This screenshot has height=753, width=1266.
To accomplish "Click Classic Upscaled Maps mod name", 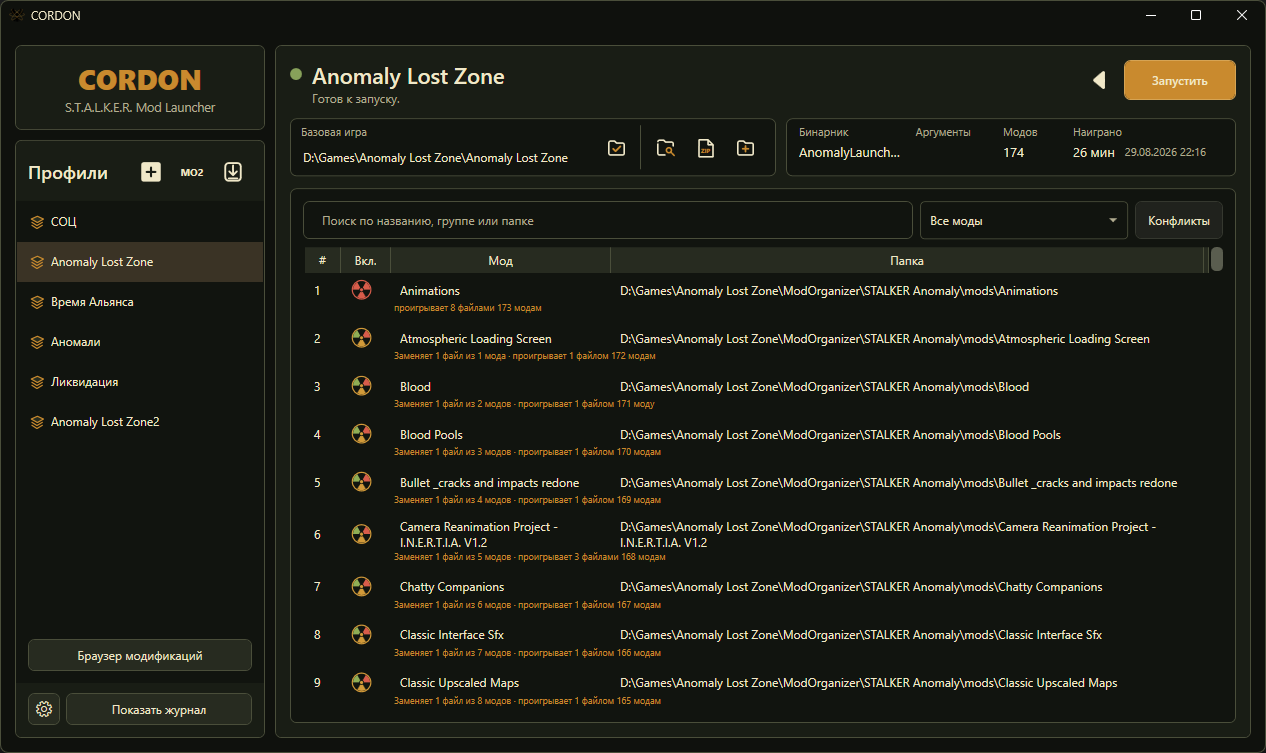I will click(459, 683).
